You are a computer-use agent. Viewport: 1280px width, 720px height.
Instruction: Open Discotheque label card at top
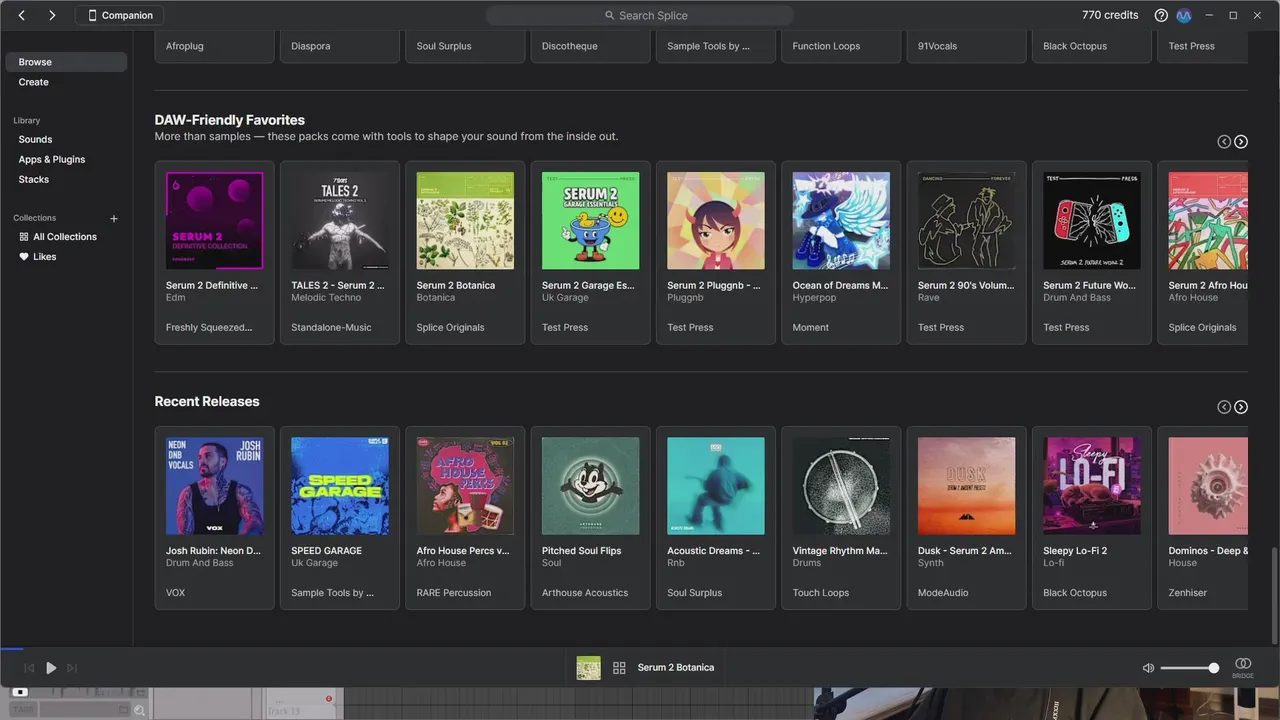tap(591, 46)
